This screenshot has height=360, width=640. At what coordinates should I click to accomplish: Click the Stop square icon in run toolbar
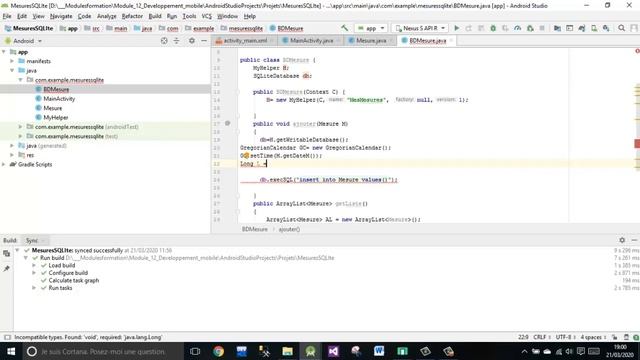pos(542,28)
